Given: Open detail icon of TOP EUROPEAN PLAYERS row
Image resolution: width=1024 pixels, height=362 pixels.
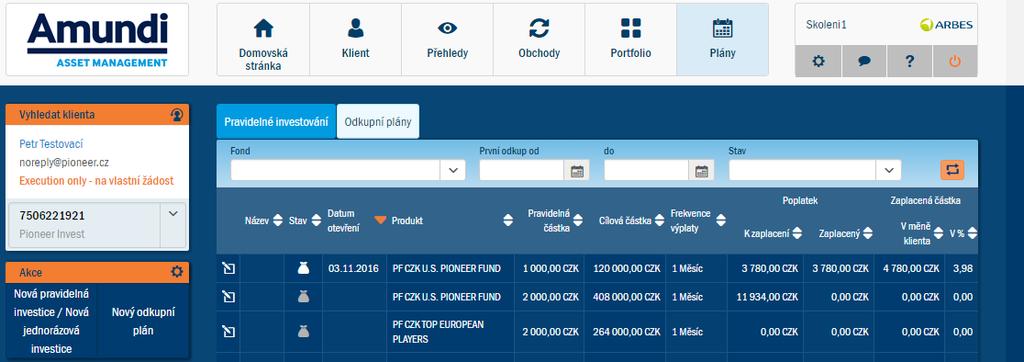Looking at the screenshot, I should pos(228,332).
